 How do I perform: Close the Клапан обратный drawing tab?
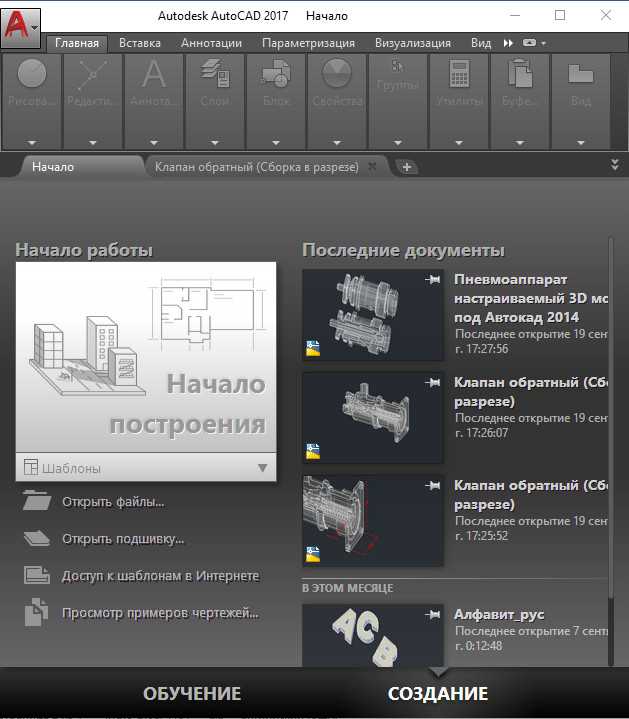[x=372, y=166]
